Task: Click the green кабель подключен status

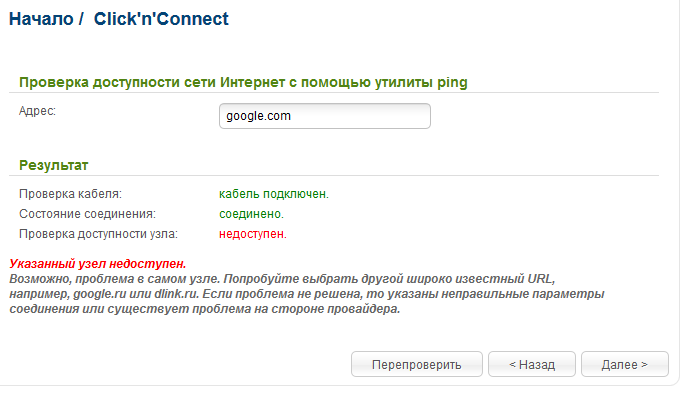Action: 274,193
